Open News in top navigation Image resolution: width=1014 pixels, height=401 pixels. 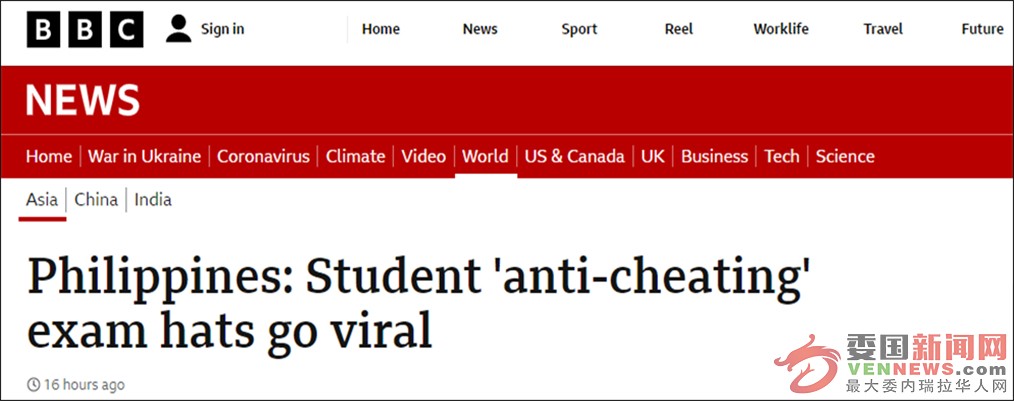pyautogui.click(x=480, y=29)
